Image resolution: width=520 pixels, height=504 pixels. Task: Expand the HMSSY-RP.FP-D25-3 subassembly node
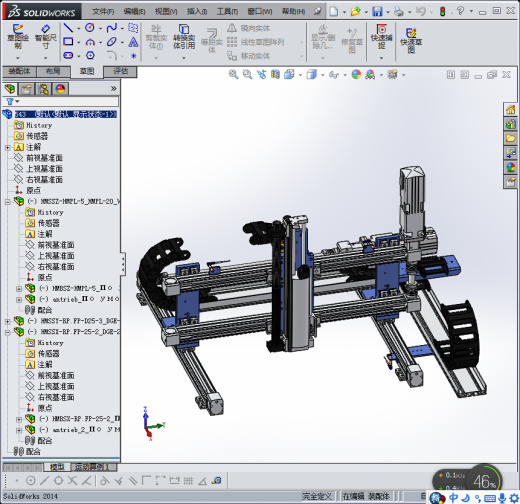click(8, 321)
